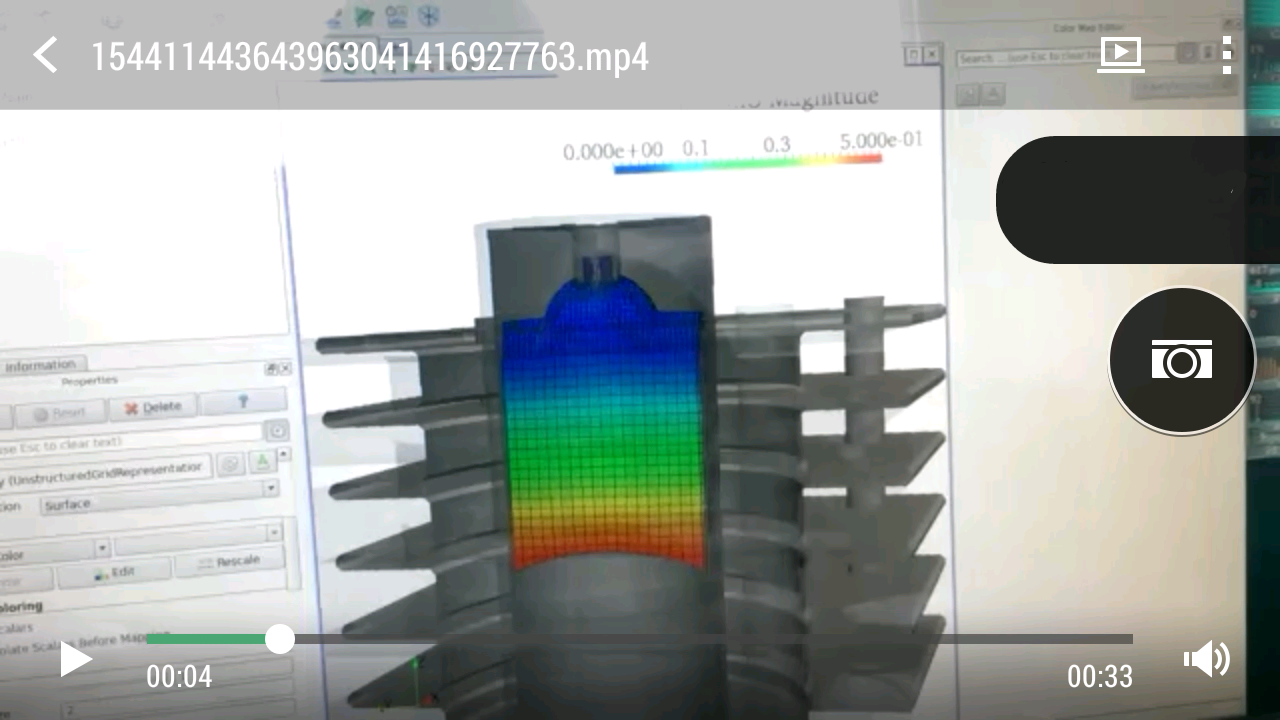Start playback with the play button
1280x720 pixels.
[x=76, y=659]
